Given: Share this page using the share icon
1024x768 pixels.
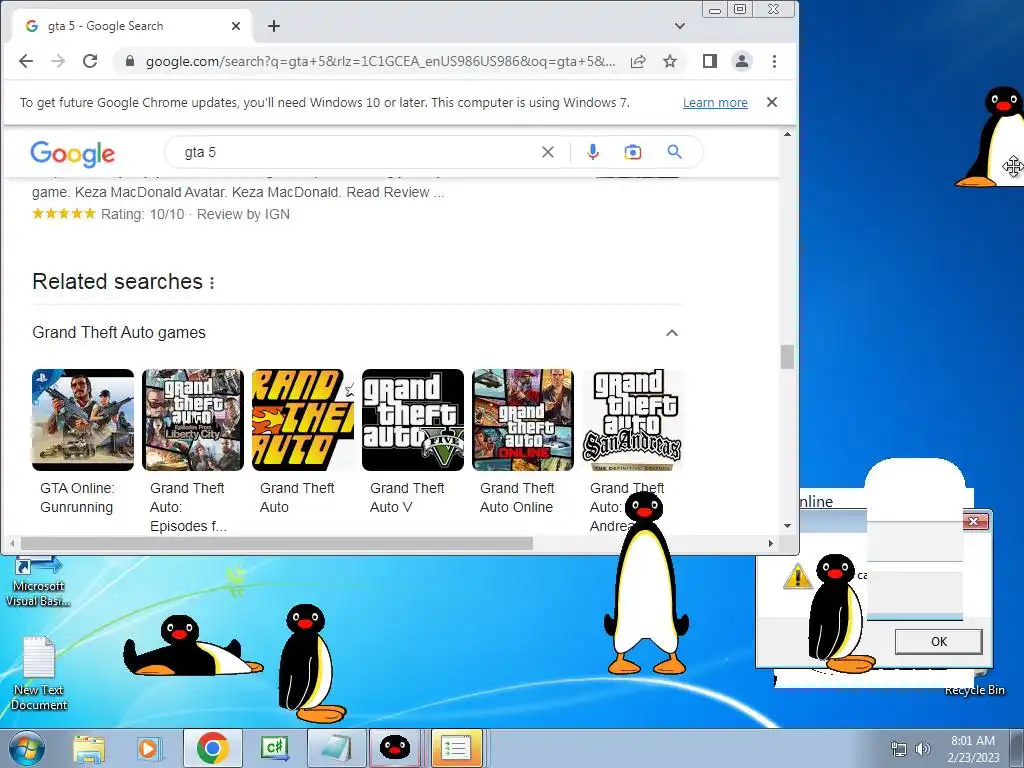Looking at the screenshot, I should click(638, 61).
